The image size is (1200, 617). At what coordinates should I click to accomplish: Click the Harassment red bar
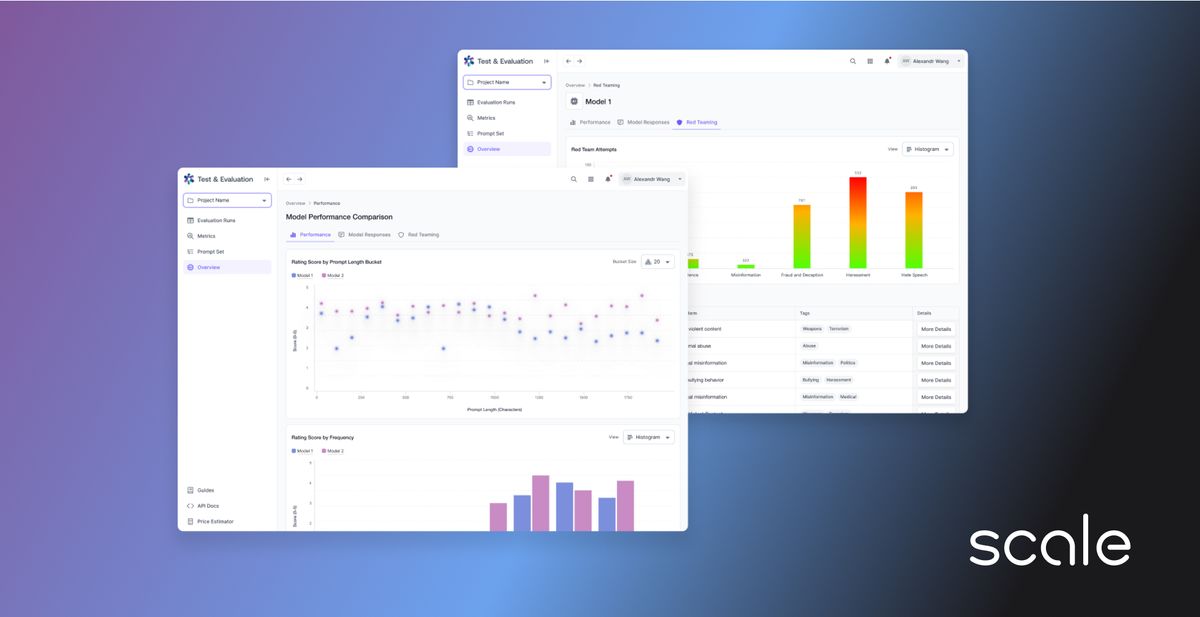pyautogui.click(x=857, y=223)
